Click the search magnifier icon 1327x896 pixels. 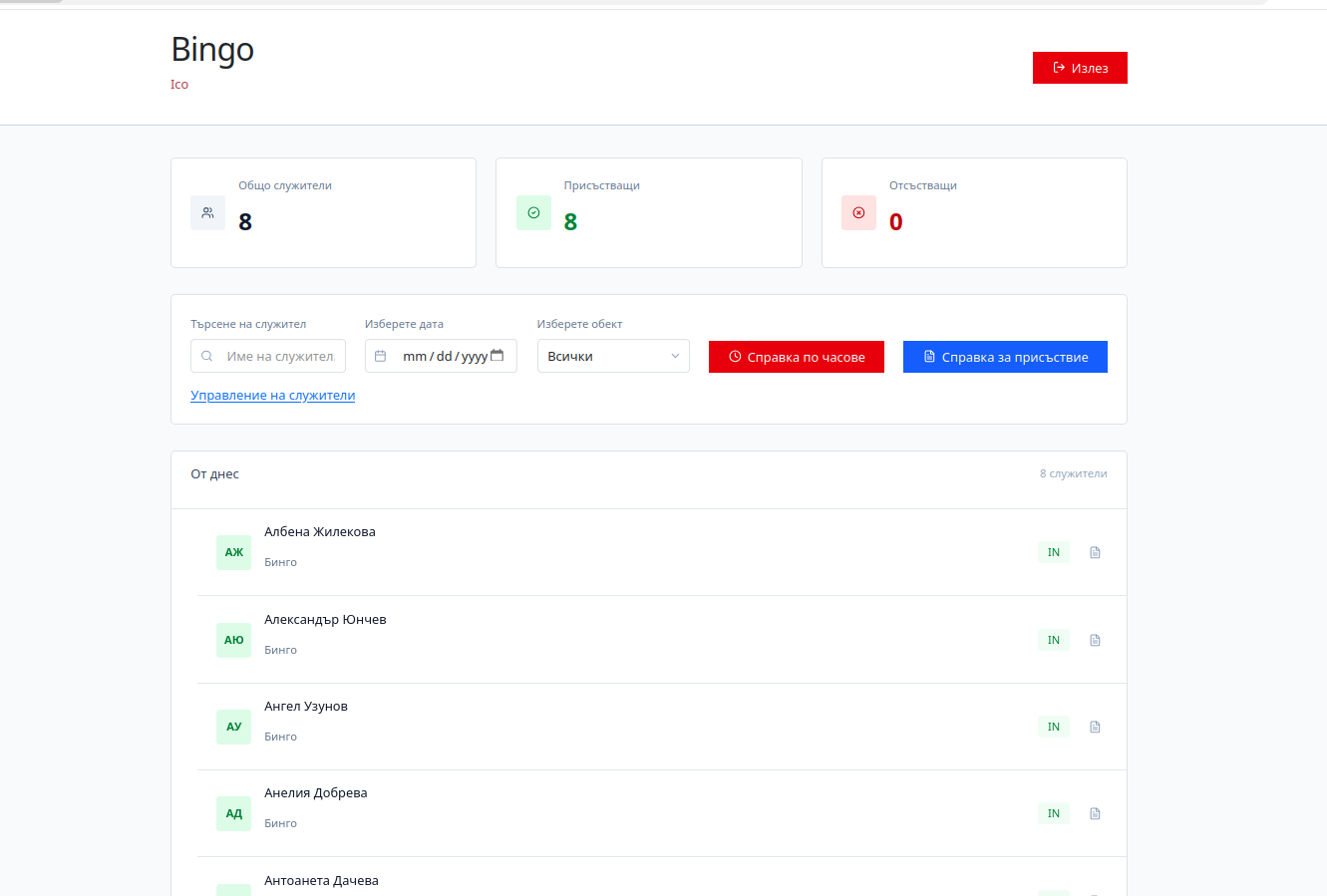[206, 356]
